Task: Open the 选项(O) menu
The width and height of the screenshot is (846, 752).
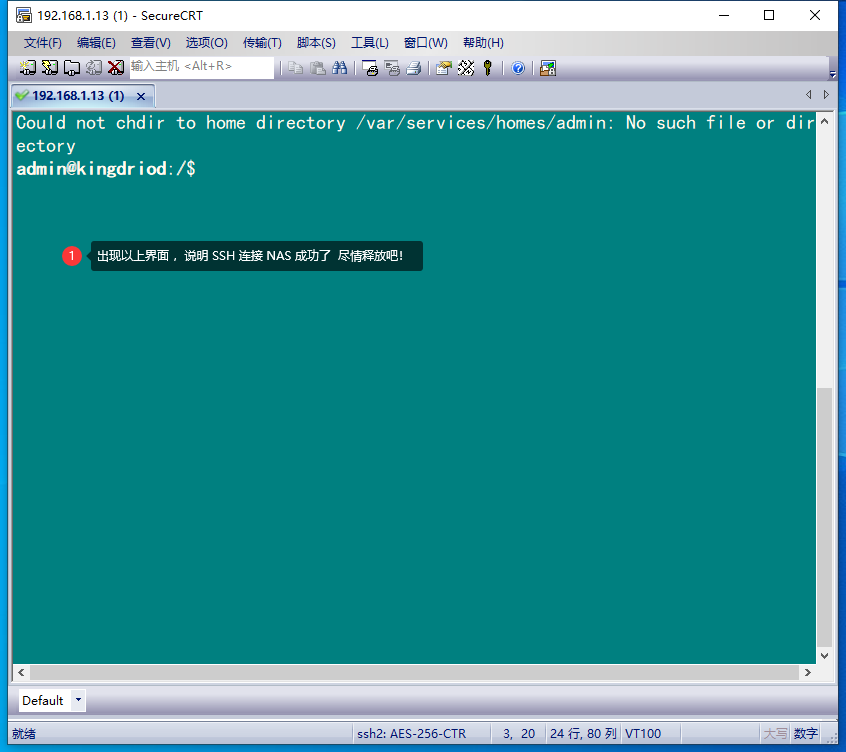Action: [207, 43]
